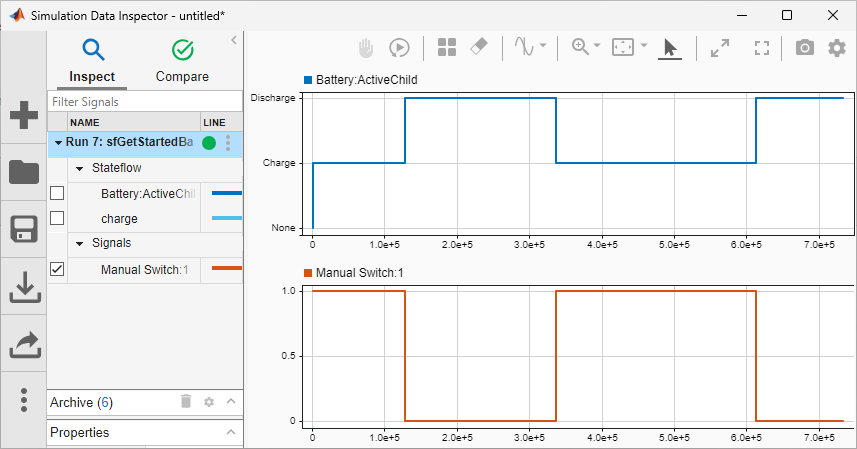Click the eraser clear plot icon
Screen dimensions: 857x449
(x=478, y=47)
